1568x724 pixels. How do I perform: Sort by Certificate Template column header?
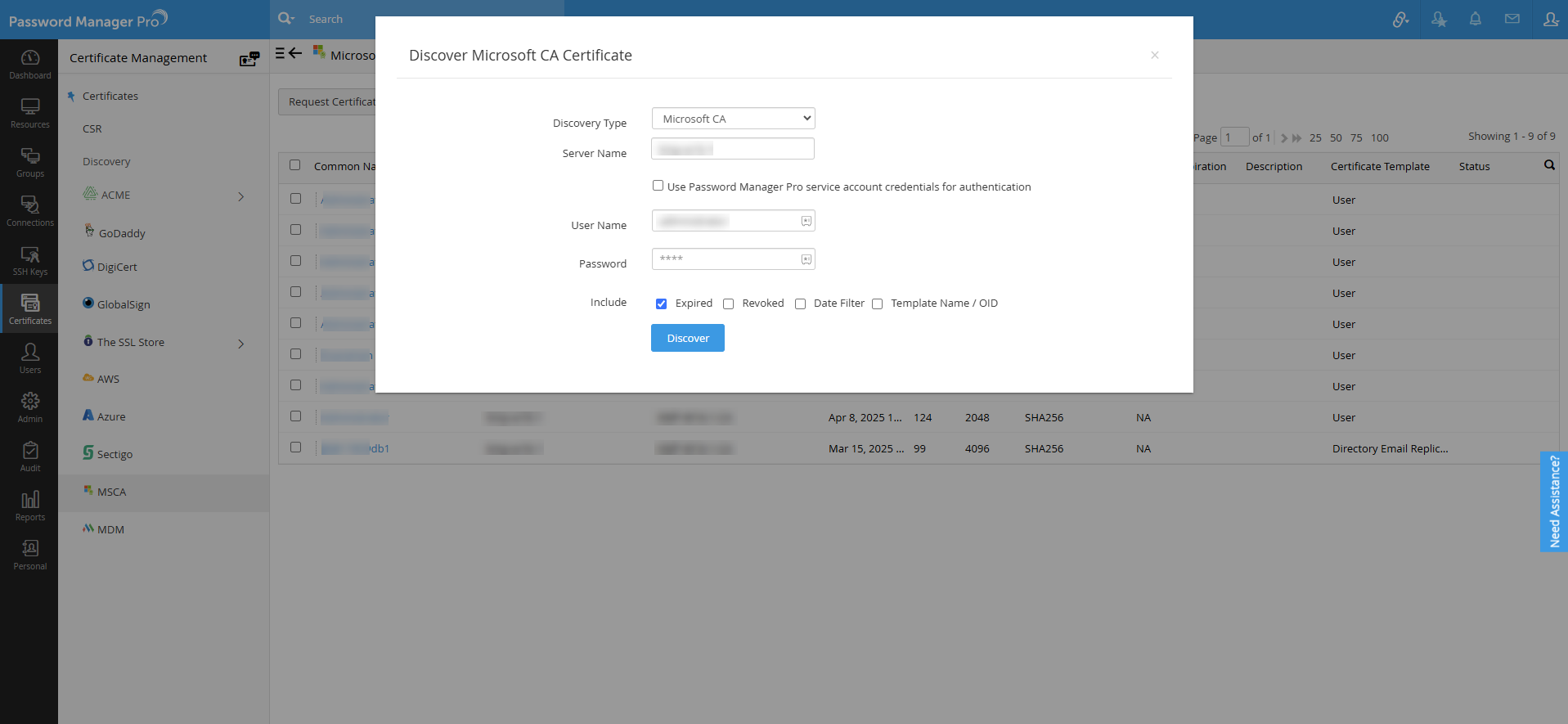tap(1380, 166)
